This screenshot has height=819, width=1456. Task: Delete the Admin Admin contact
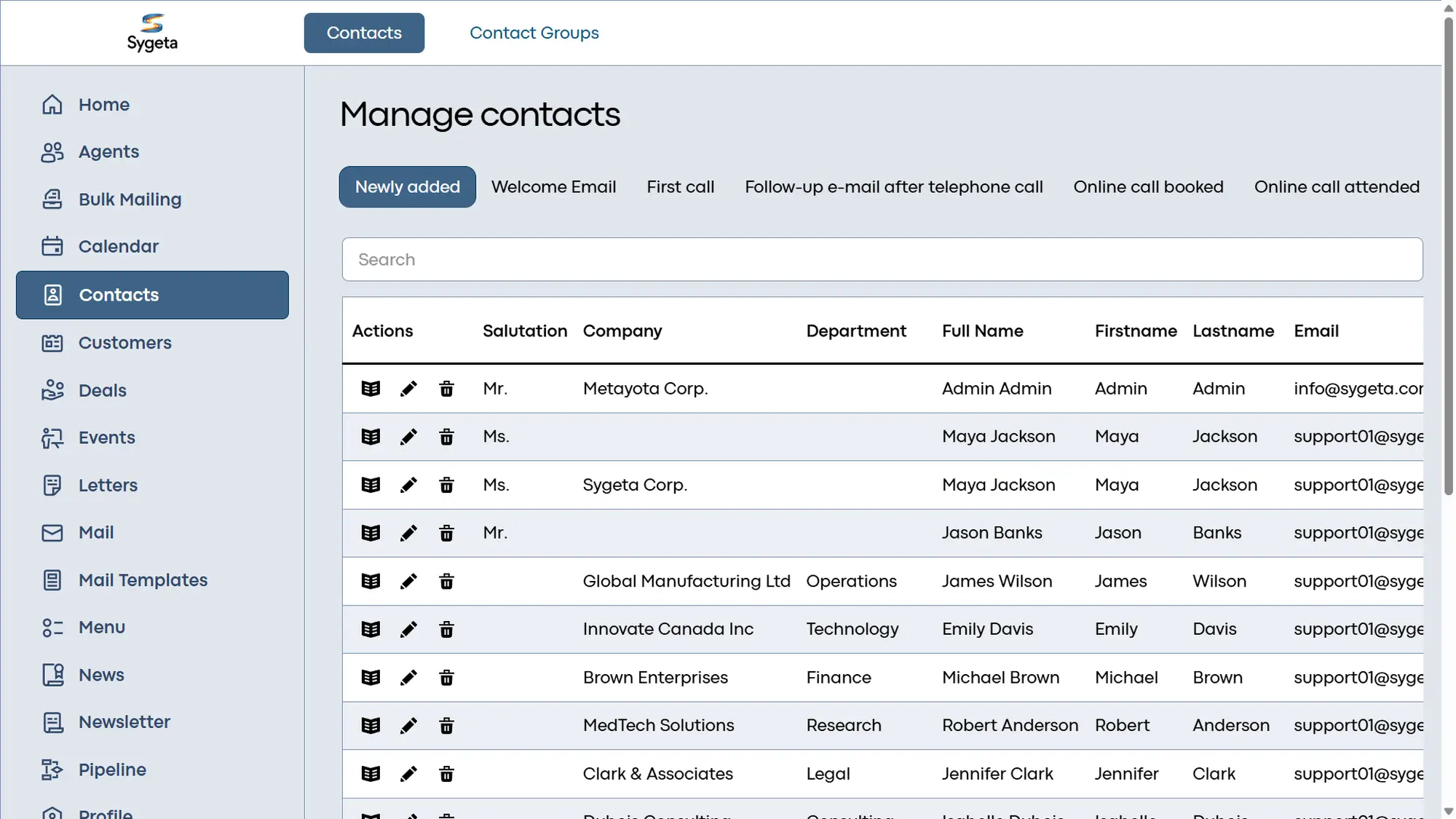(x=446, y=389)
